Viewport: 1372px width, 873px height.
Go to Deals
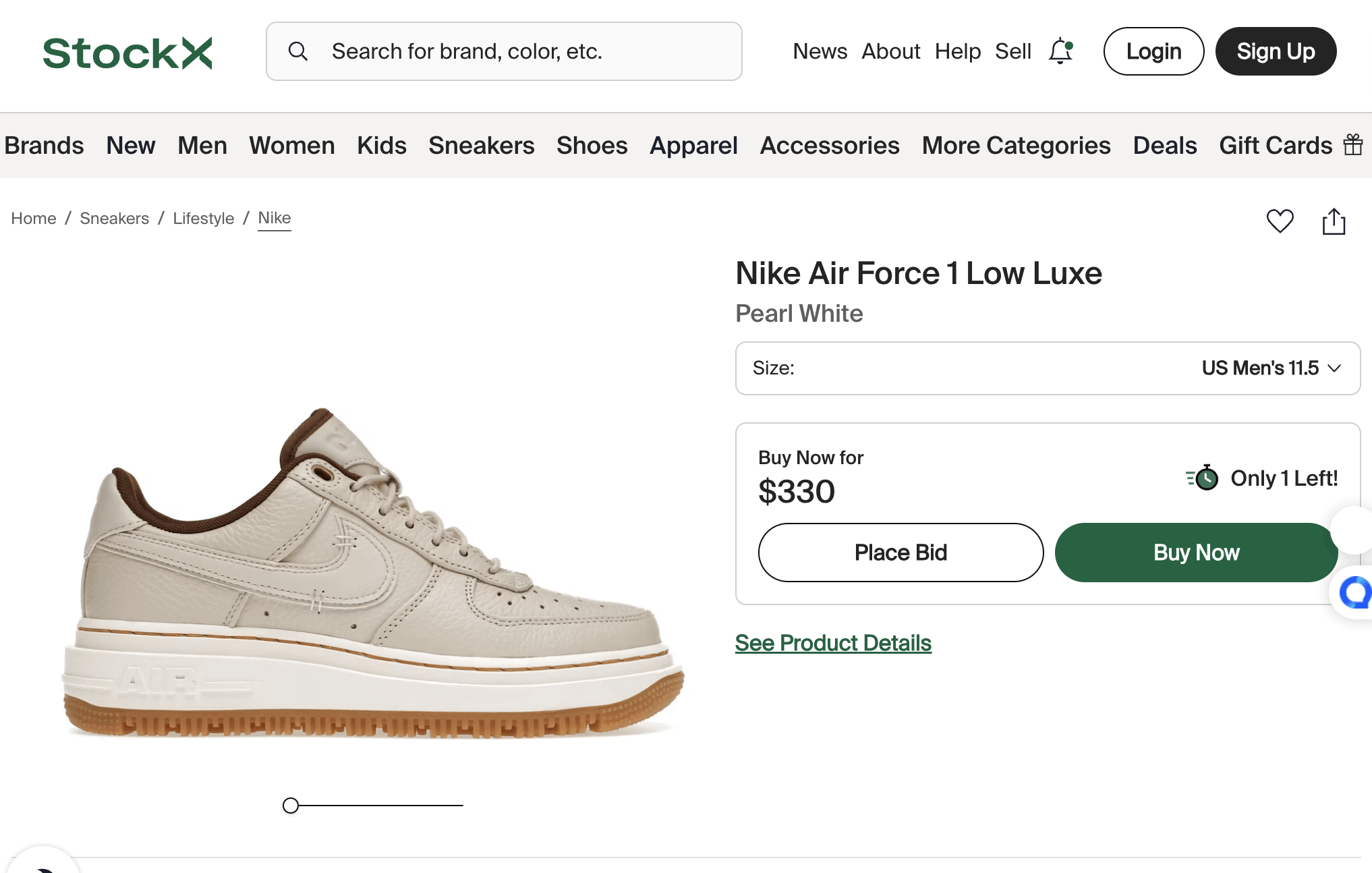[1165, 146]
